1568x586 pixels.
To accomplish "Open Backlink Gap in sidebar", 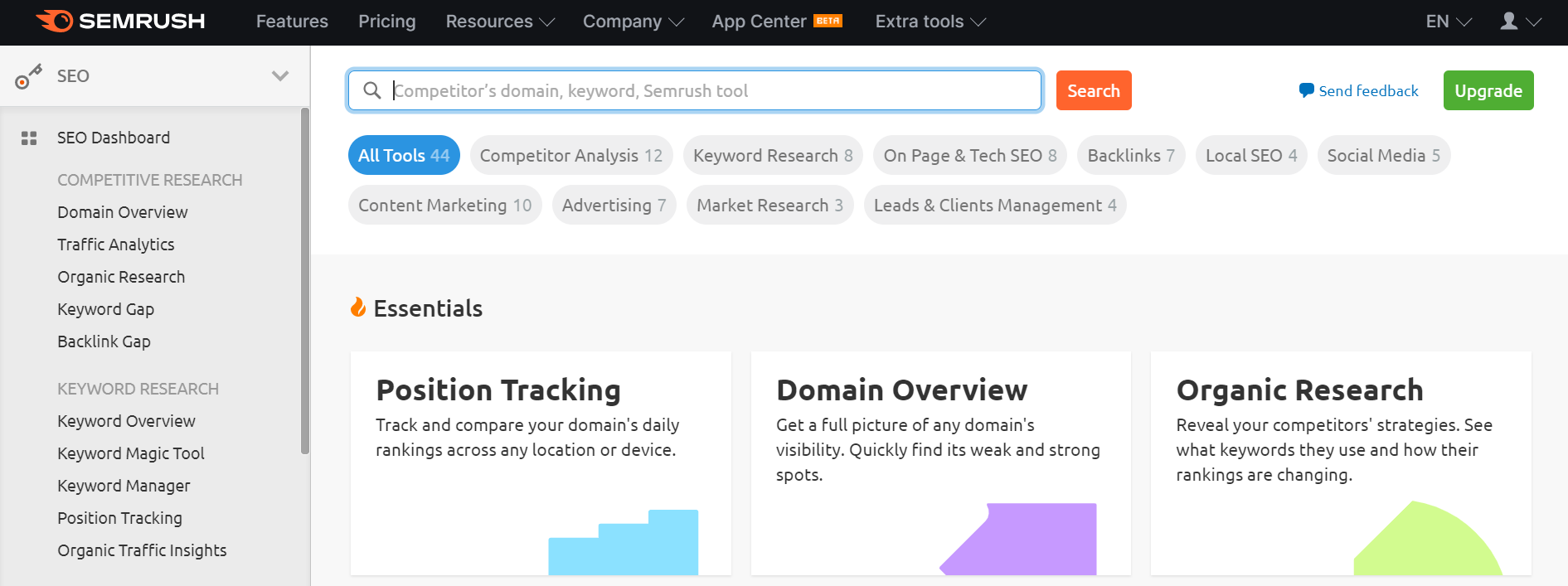I will (x=104, y=341).
